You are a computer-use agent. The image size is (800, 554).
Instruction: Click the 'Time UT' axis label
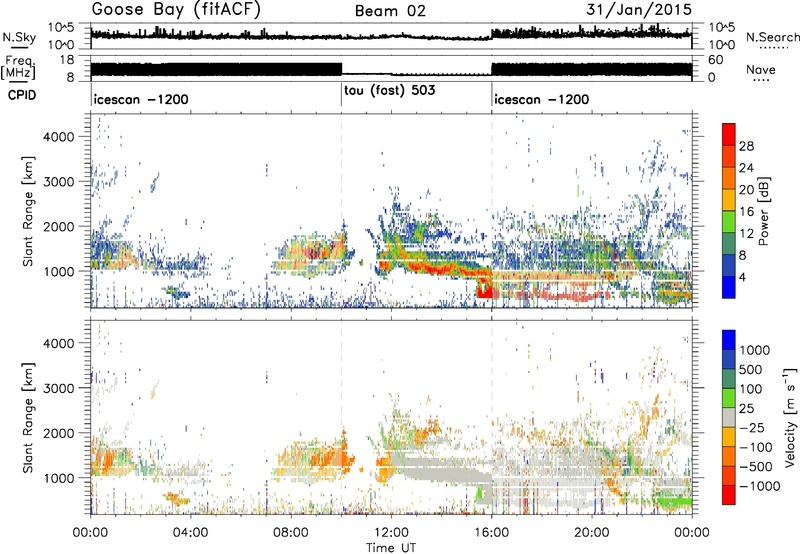tap(391, 548)
